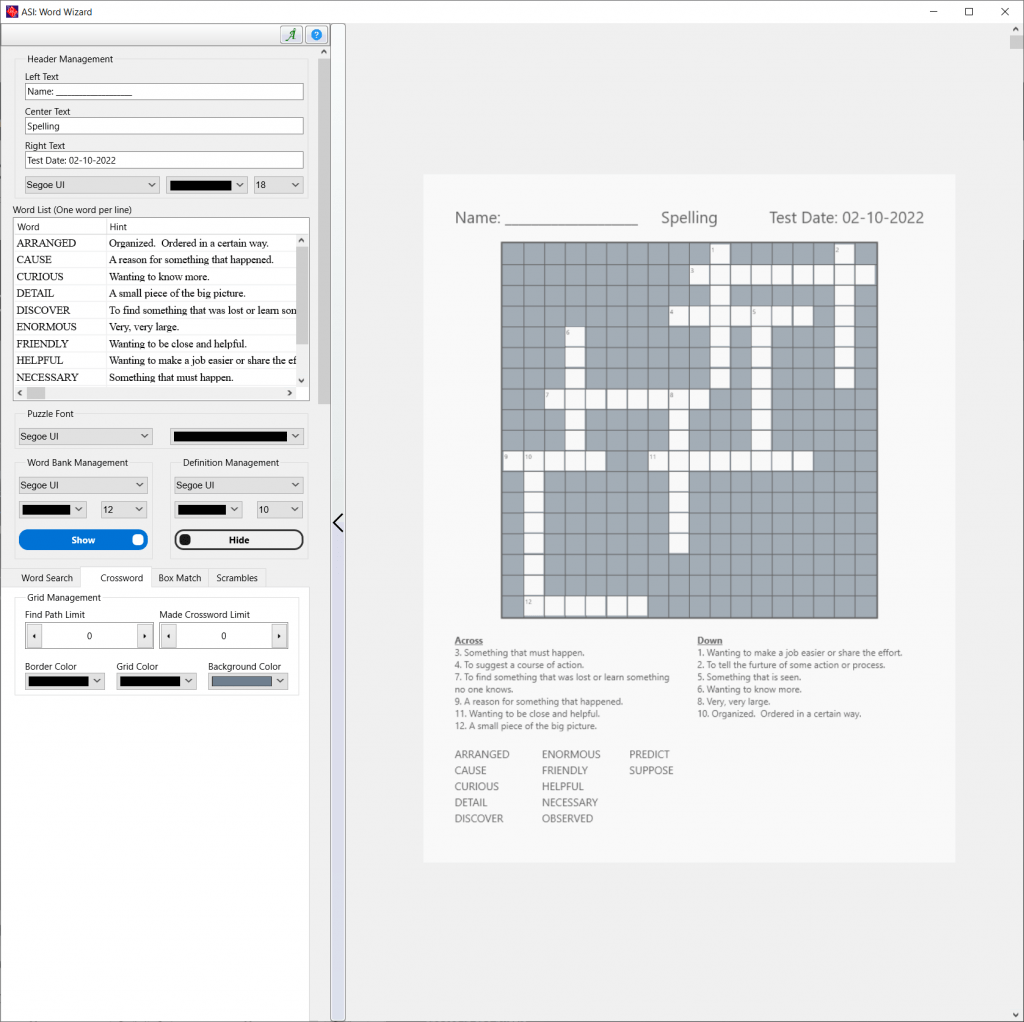
Task: Open the Border Color swatch dropdown
Action: click(64, 680)
